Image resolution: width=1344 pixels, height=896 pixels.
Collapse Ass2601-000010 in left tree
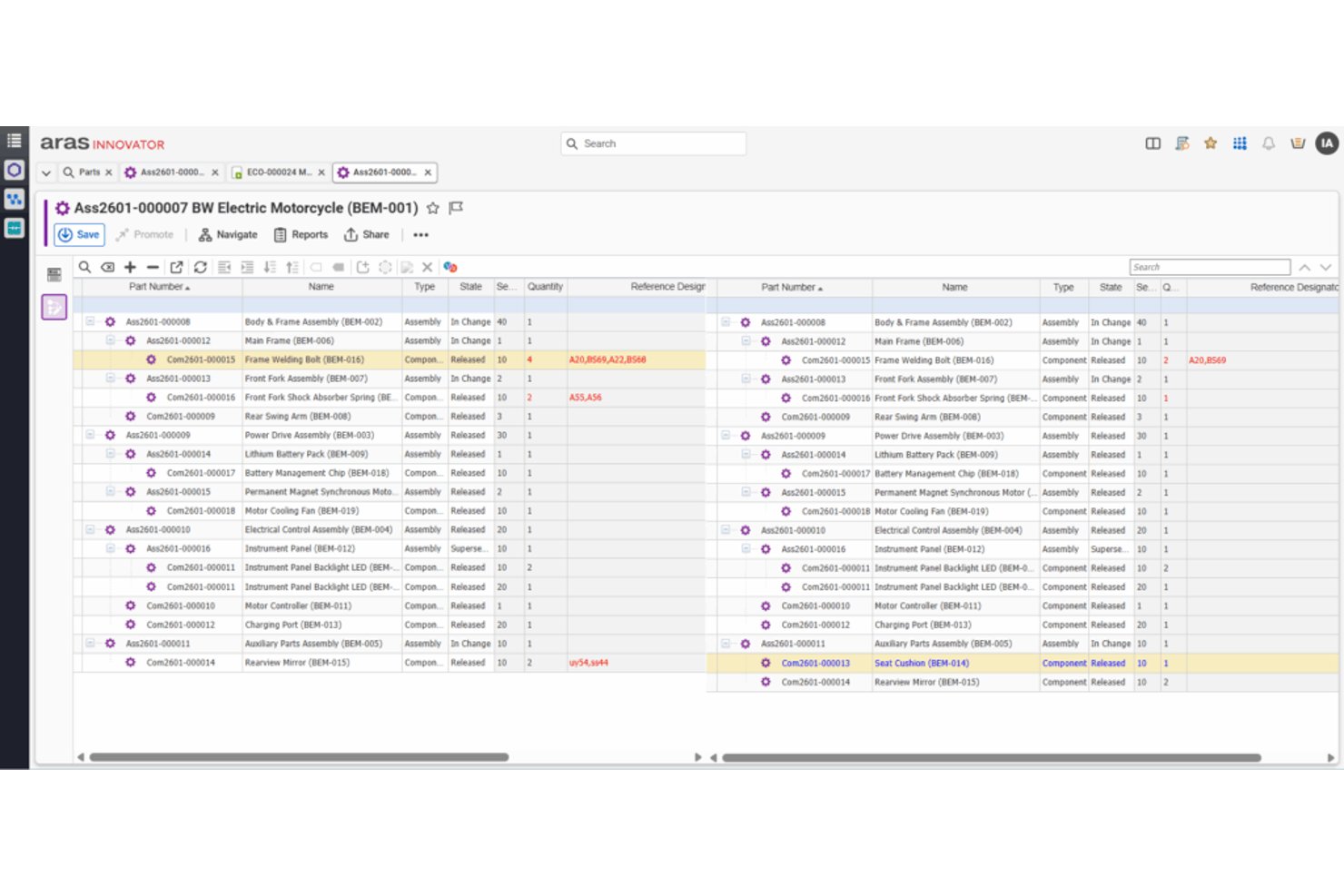[90, 529]
